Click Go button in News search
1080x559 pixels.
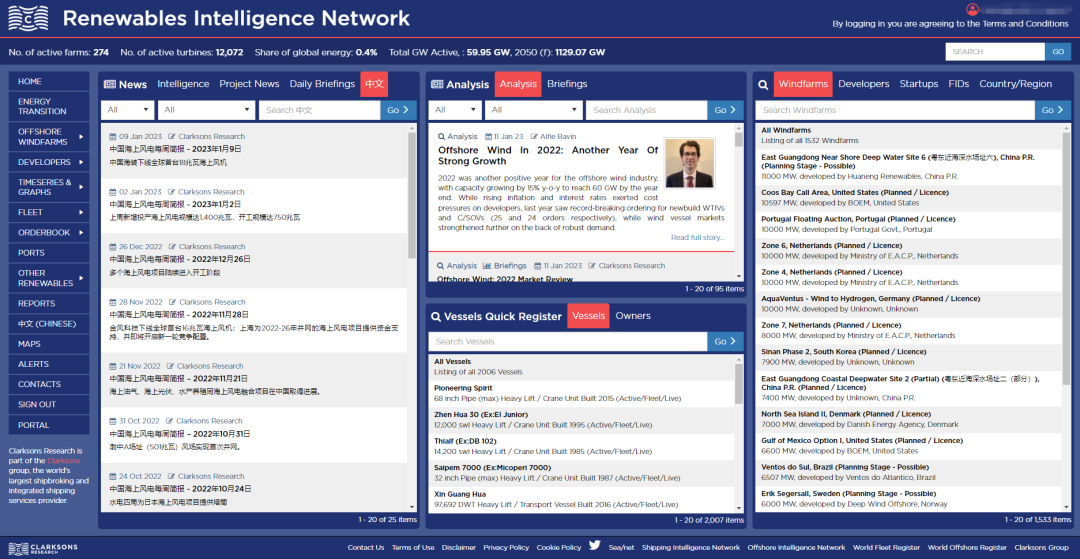(399, 110)
